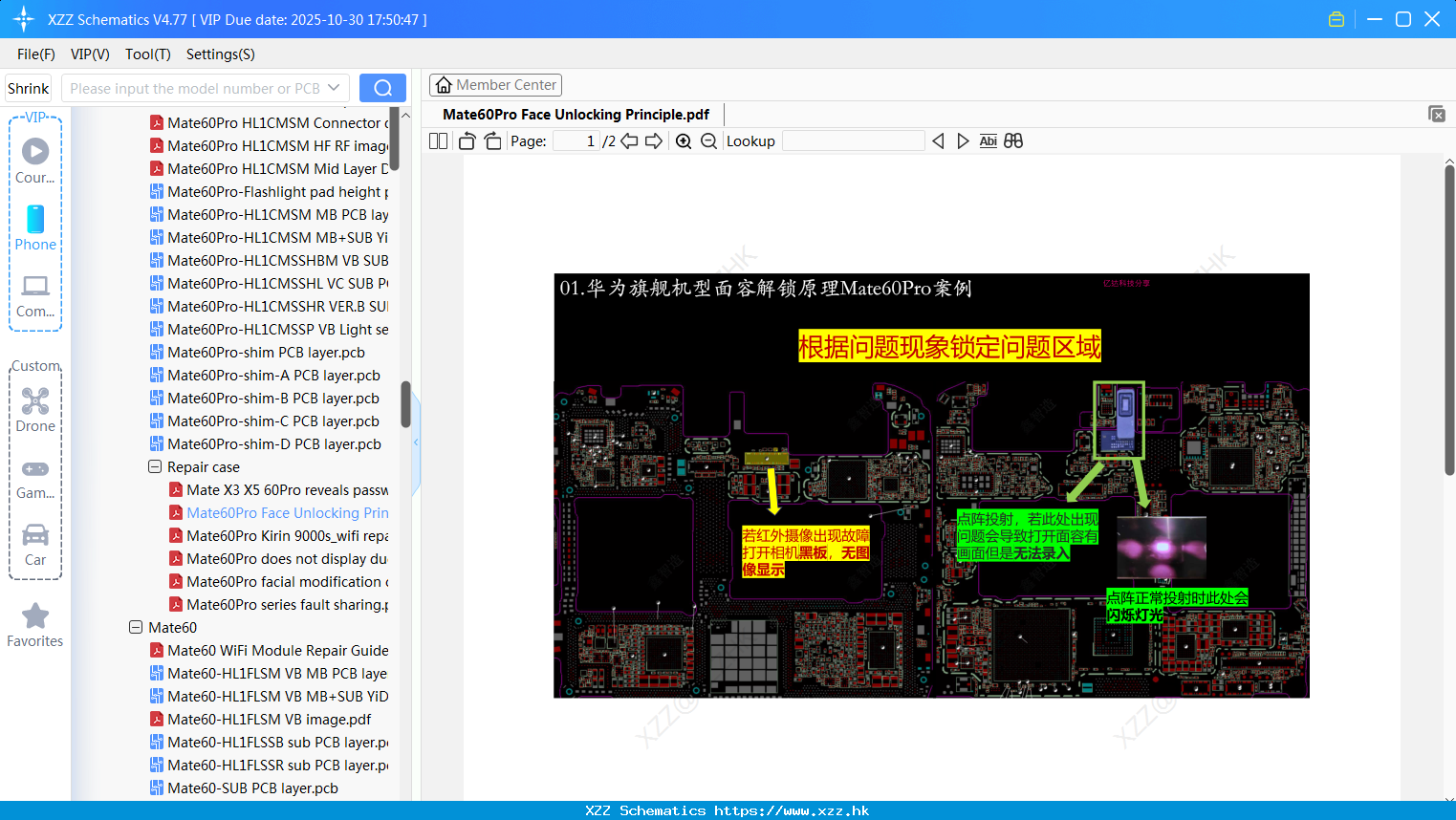Click the VIP gift icon in title bar
Viewport: 1456px width, 820px height.
(x=1336, y=19)
